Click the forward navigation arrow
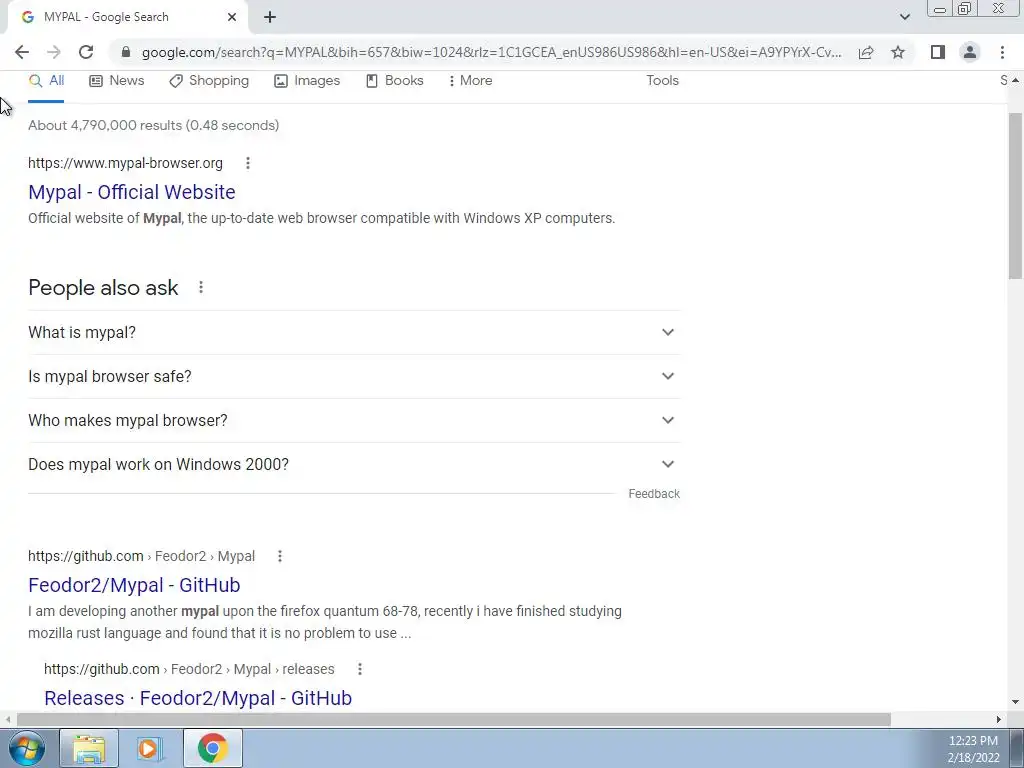Image resolution: width=1024 pixels, height=768 pixels. pyautogui.click(x=54, y=52)
